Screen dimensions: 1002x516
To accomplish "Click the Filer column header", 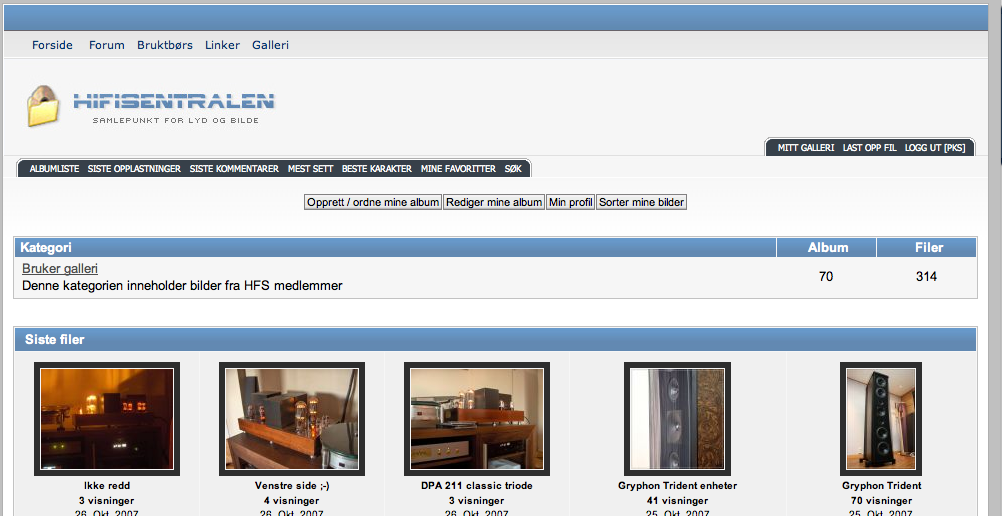I will pyautogui.click(x=927, y=248).
